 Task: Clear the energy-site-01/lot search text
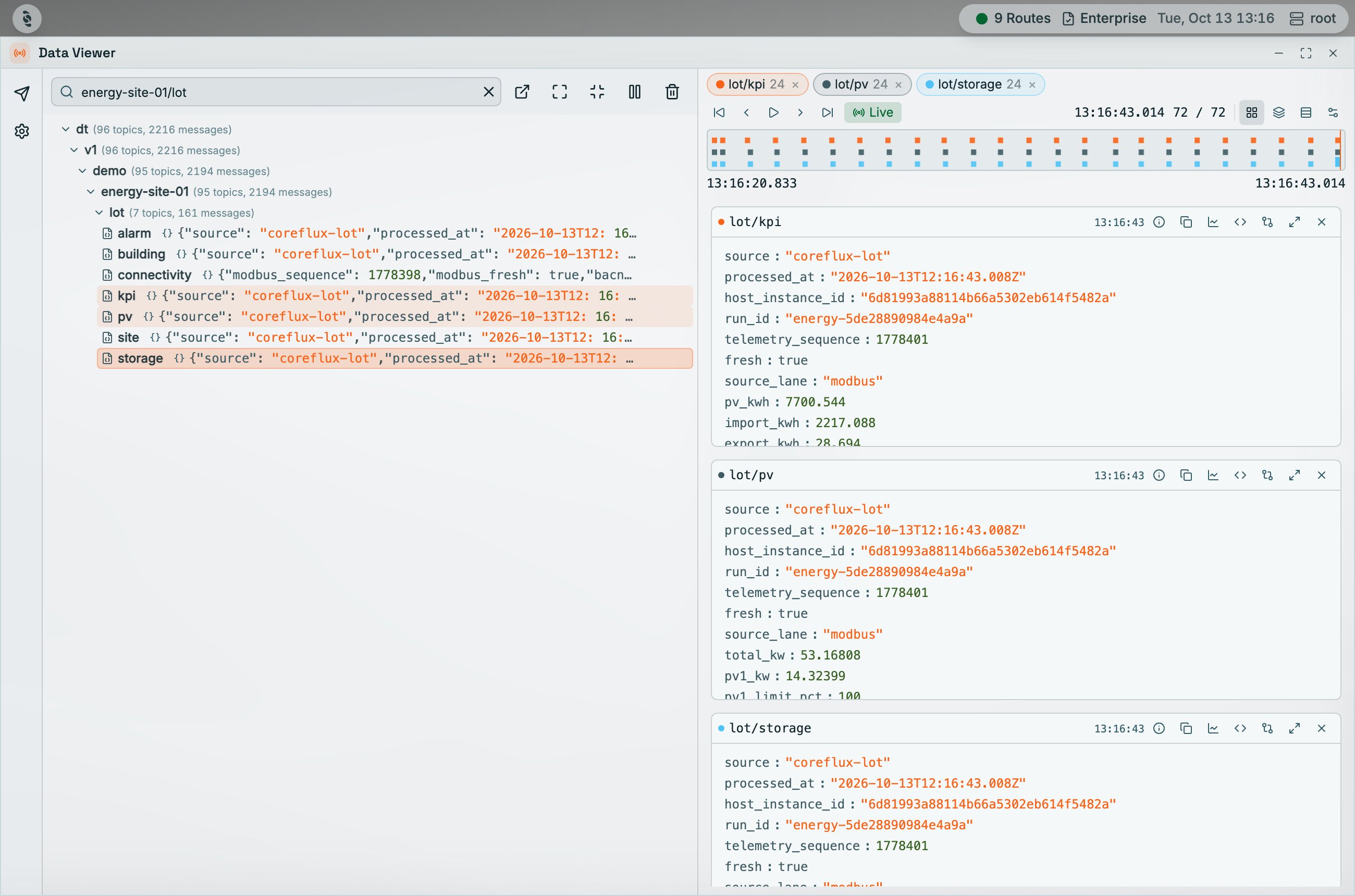(x=488, y=92)
